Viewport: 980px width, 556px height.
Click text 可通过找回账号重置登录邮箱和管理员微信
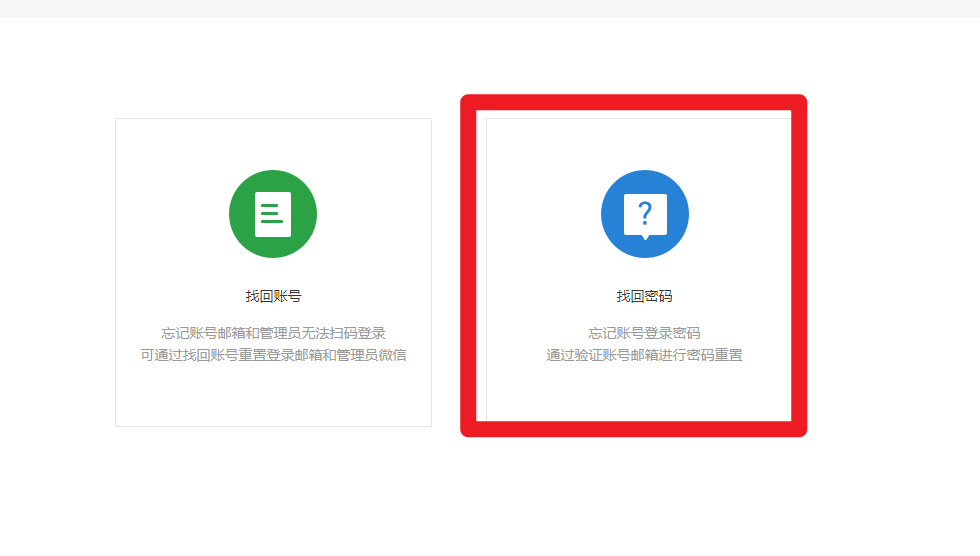pos(273,355)
